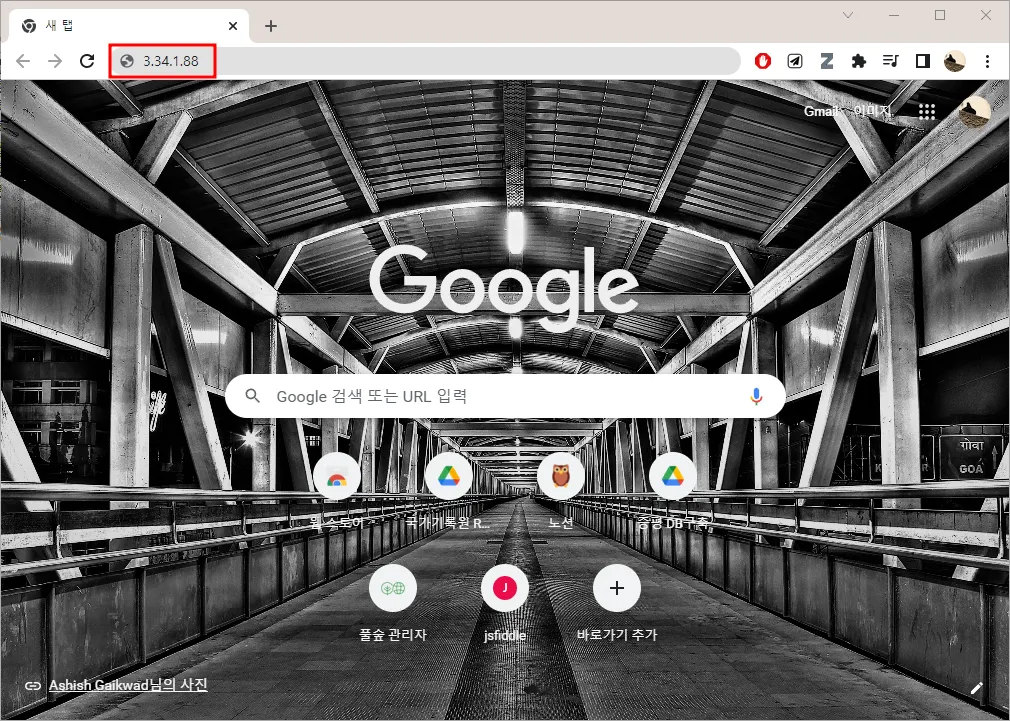Go forward with the forward arrow
The height and width of the screenshot is (721, 1010).
[x=55, y=61]
